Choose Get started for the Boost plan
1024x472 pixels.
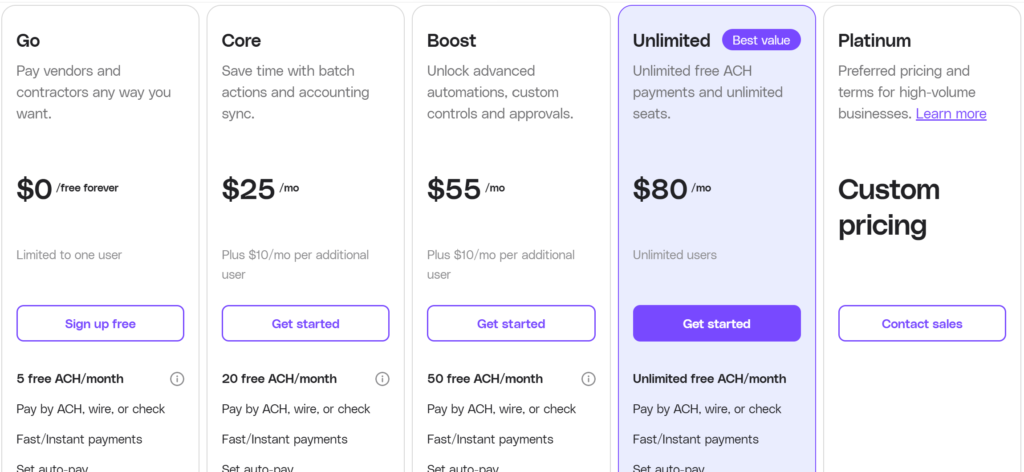(x=511, y=324)
